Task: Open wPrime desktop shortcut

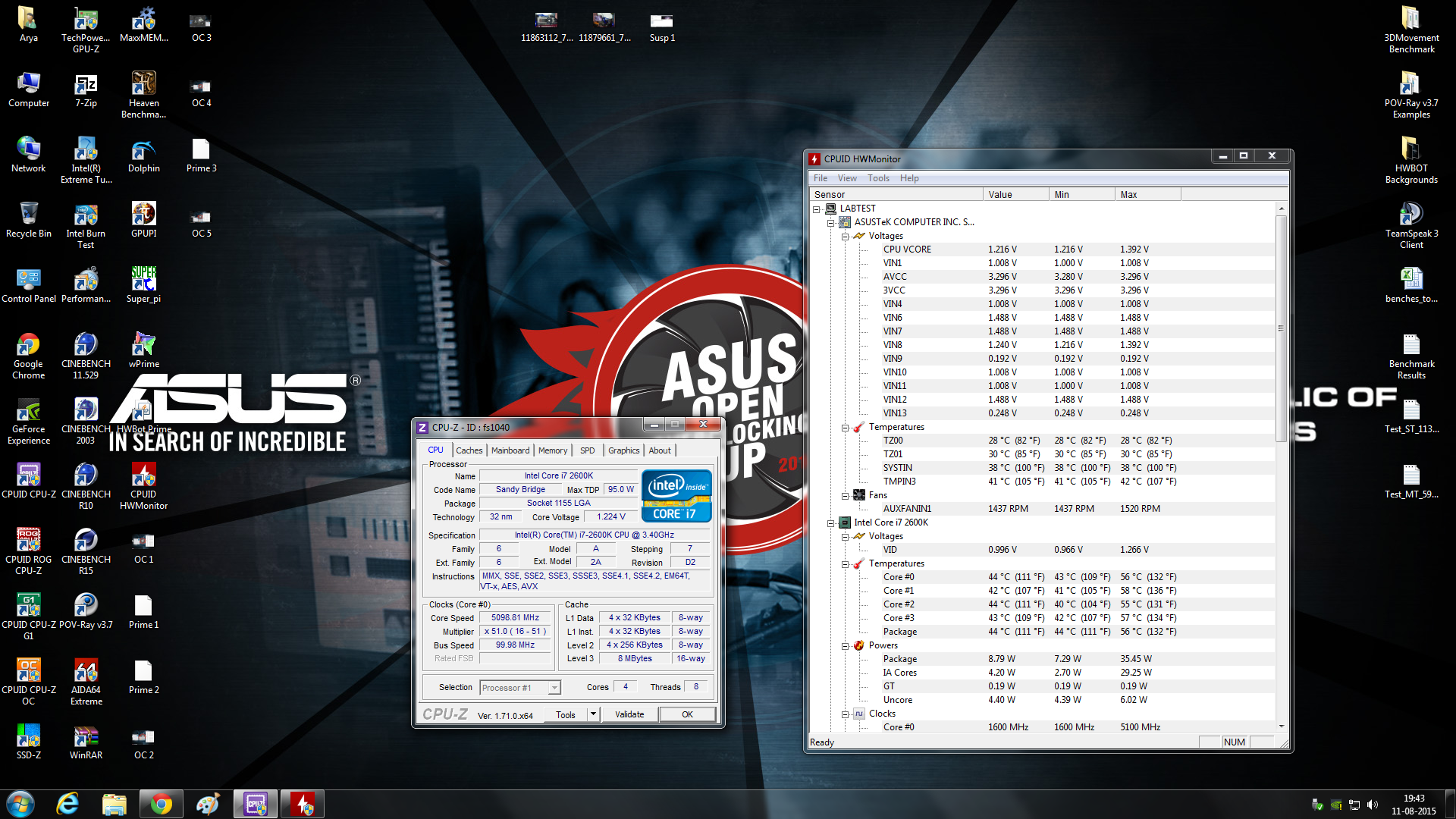Action: coord(143,350)
